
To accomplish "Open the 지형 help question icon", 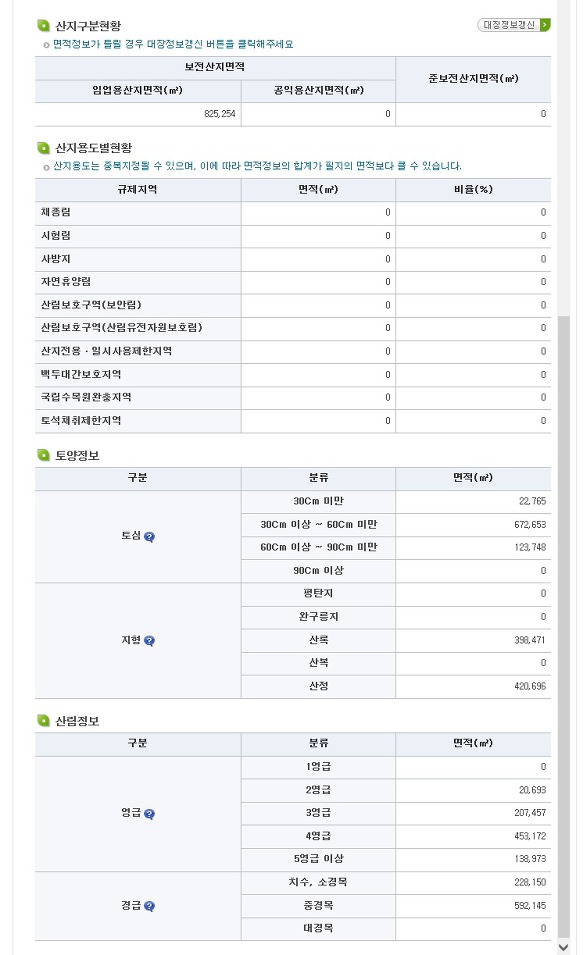I will (149, 641).
